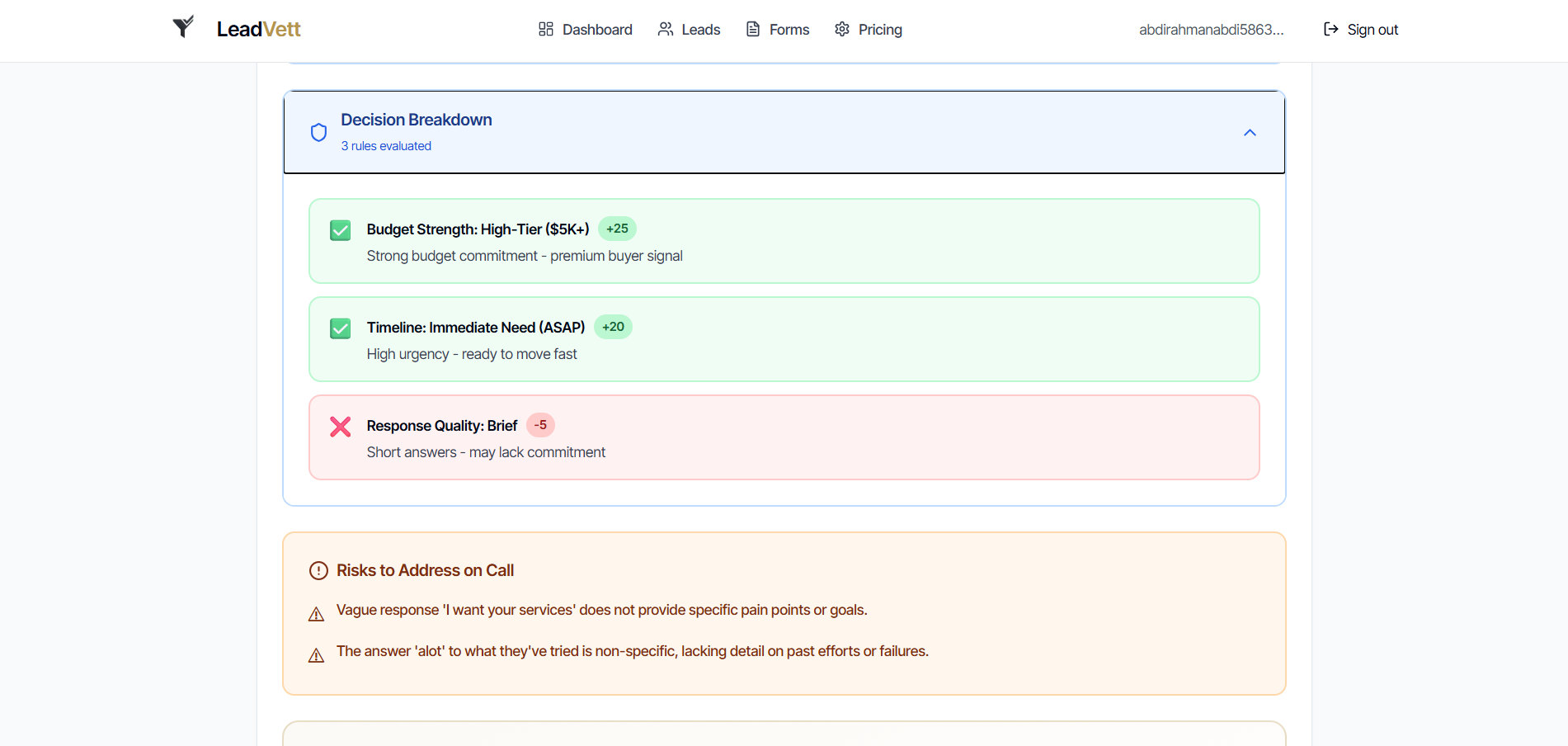Click the warning triangle beside 'alot' answer
The width and height of the screenshot is (1568, 746).
pos(316,656)
